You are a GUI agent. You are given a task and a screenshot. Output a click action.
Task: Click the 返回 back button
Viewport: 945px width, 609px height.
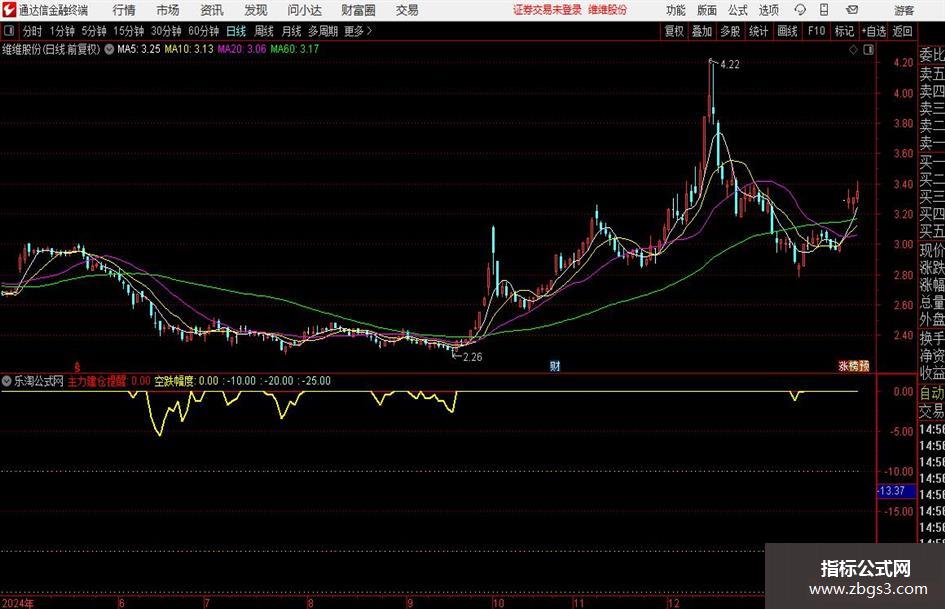click(x=902, y=31)
